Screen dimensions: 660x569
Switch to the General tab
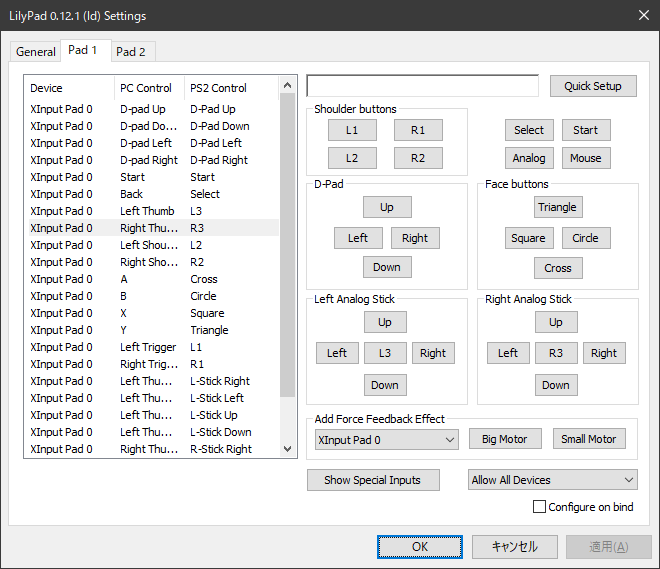(35, 52)
